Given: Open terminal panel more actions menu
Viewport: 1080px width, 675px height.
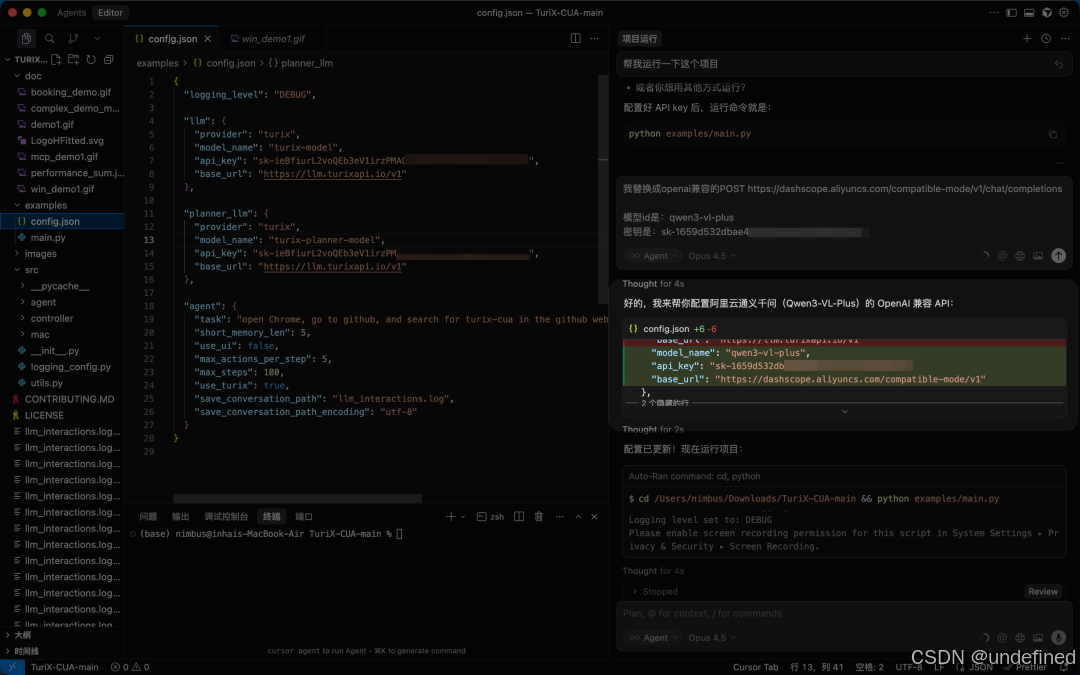Looking at the screenshot, I should click(559, 517).
